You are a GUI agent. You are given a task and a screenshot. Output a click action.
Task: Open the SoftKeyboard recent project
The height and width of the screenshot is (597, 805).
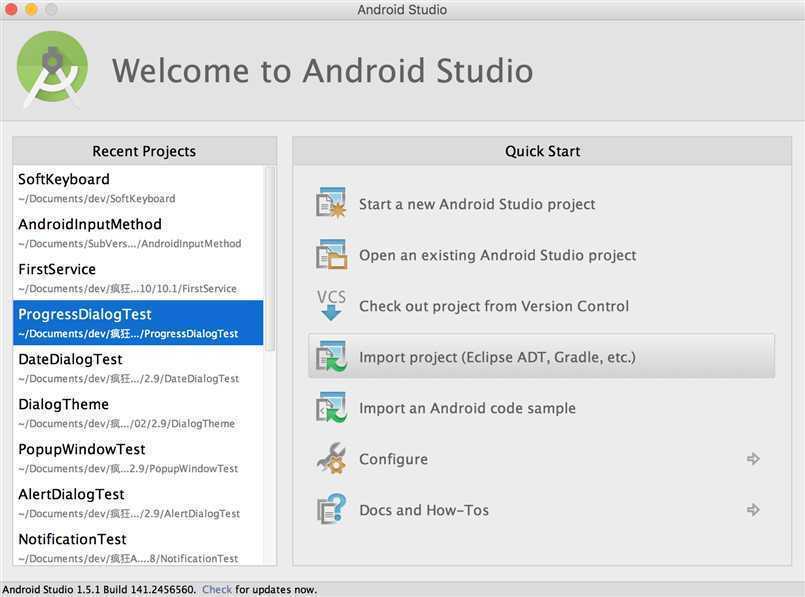pyautogui.click(x=139, y=188)
